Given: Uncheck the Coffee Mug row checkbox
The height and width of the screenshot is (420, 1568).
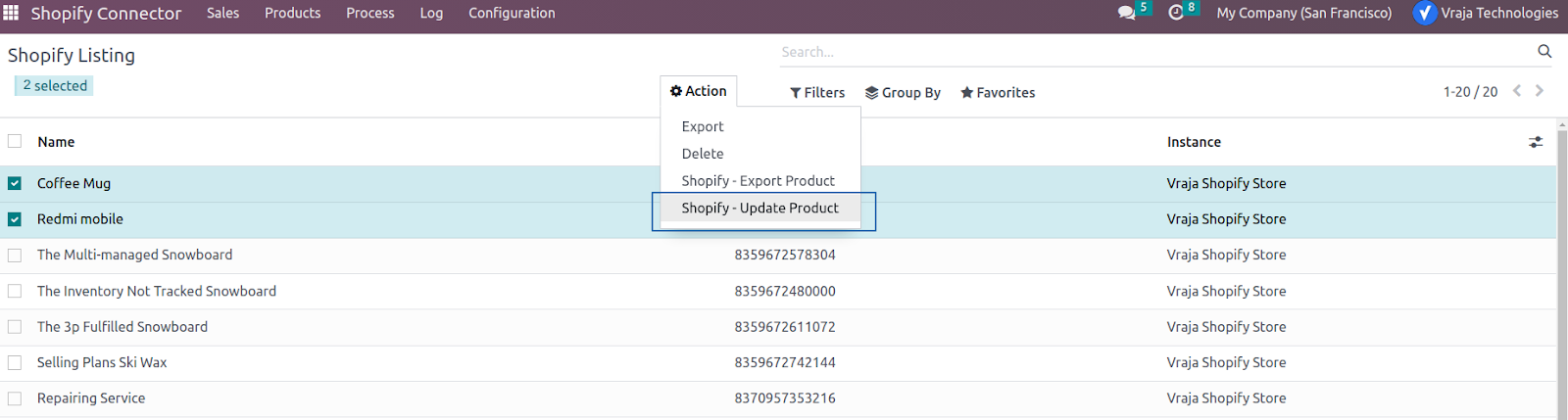Looking at the screenshot, I should (15, 183).
